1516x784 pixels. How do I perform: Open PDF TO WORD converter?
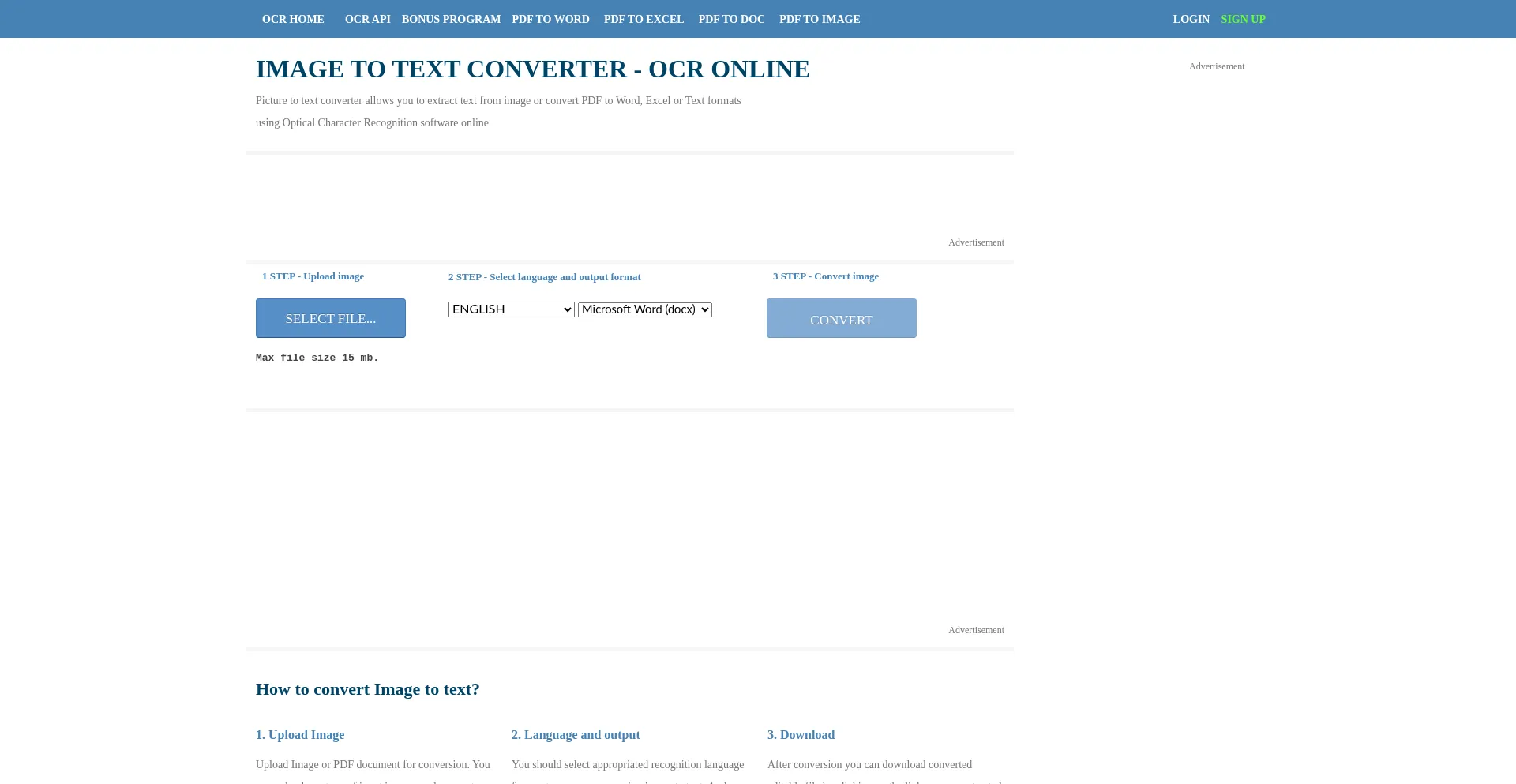pyautogui.click(x=550, y=19)
